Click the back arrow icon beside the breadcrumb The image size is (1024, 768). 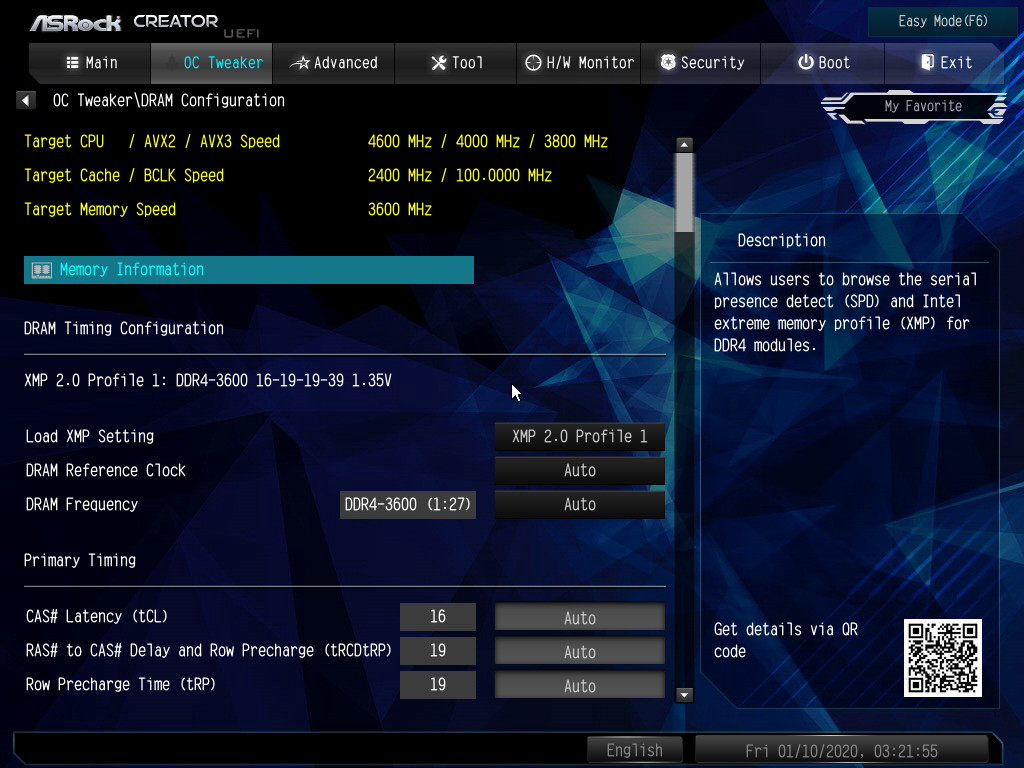(26, 100)
